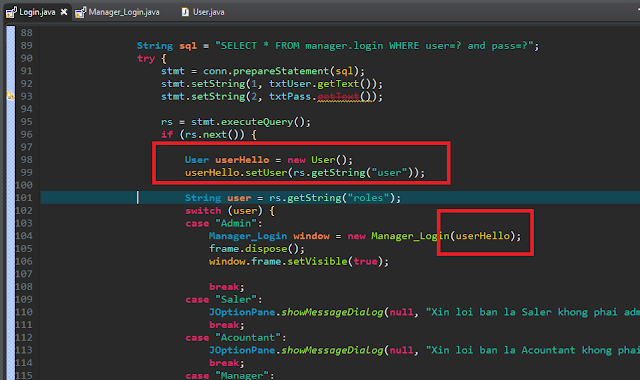Click 'showMessageDialog' on line 110
Viewport: 640px width, 380px height.
pyautogui.click(x=332, y=312)
